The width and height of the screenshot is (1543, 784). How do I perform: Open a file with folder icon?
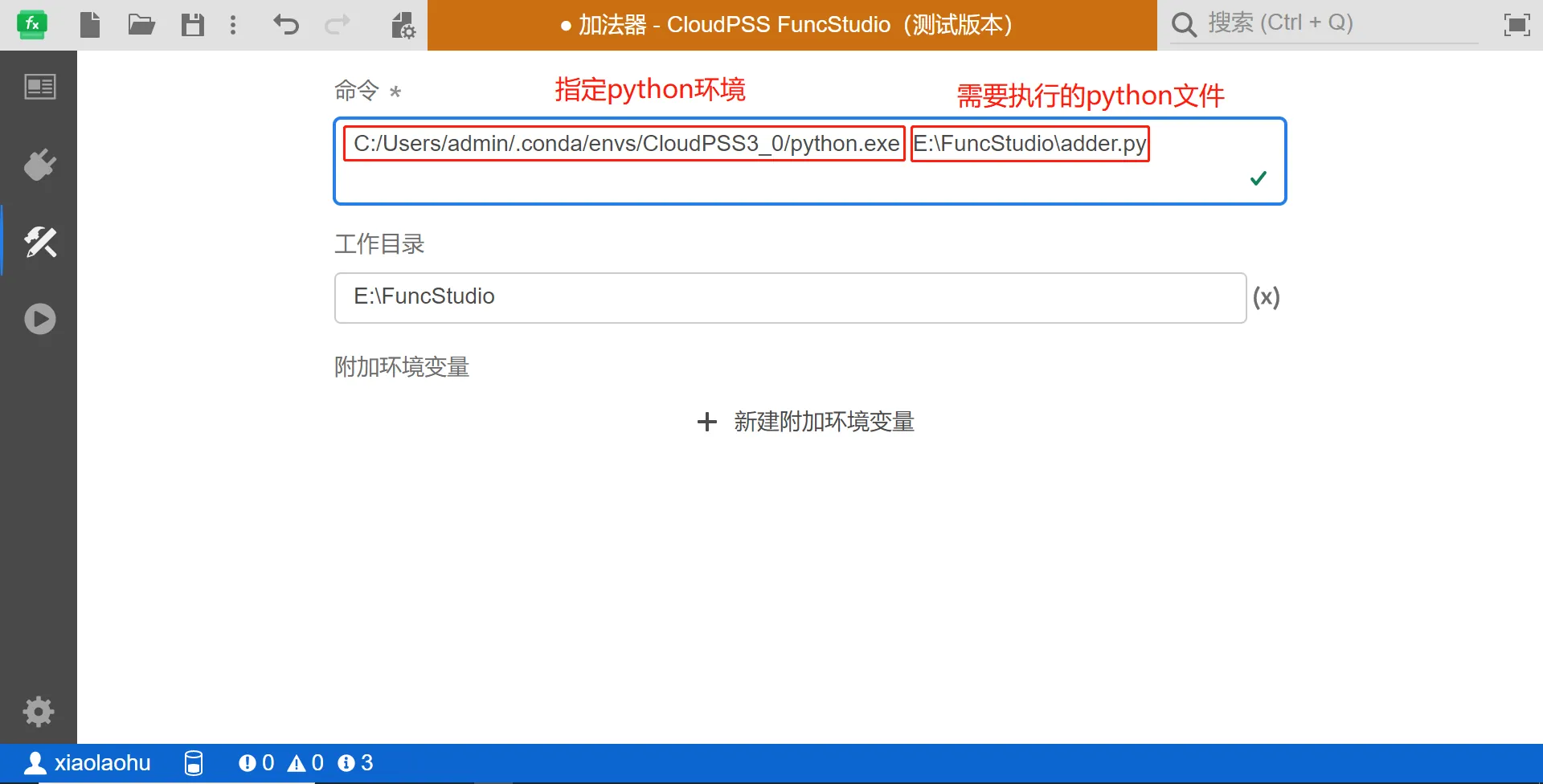pyautogui.click(x=141, y=25)
